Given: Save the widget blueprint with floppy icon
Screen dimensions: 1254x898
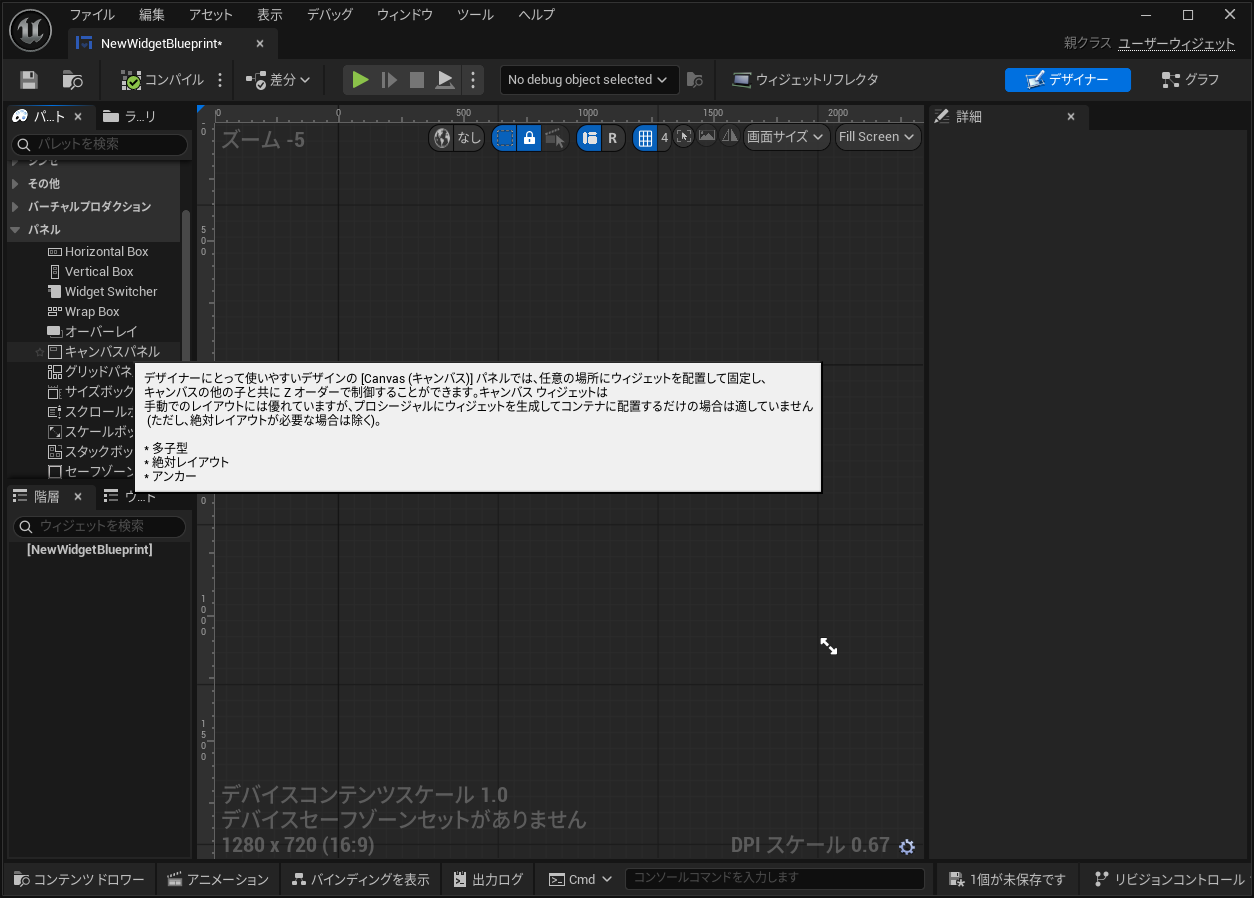Looking at the screenshot, I should tap(29, 80).
